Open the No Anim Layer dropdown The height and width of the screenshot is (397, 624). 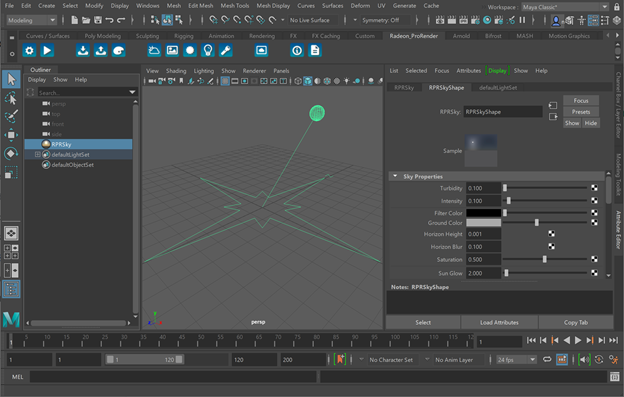click(454, 360)
